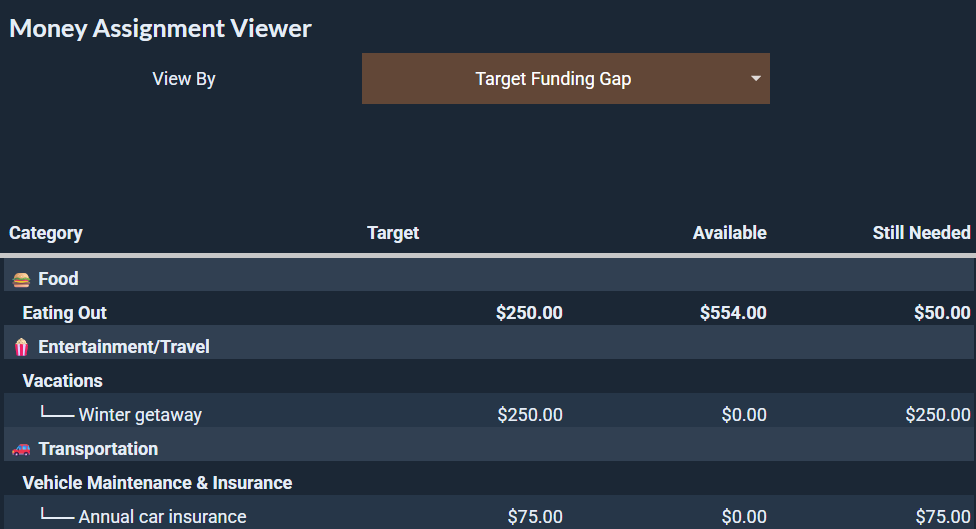The width and height of the screenshot is (976, 529).
Task: Click Winter getaway target $250.00
Action: click(x=530, y=414)
